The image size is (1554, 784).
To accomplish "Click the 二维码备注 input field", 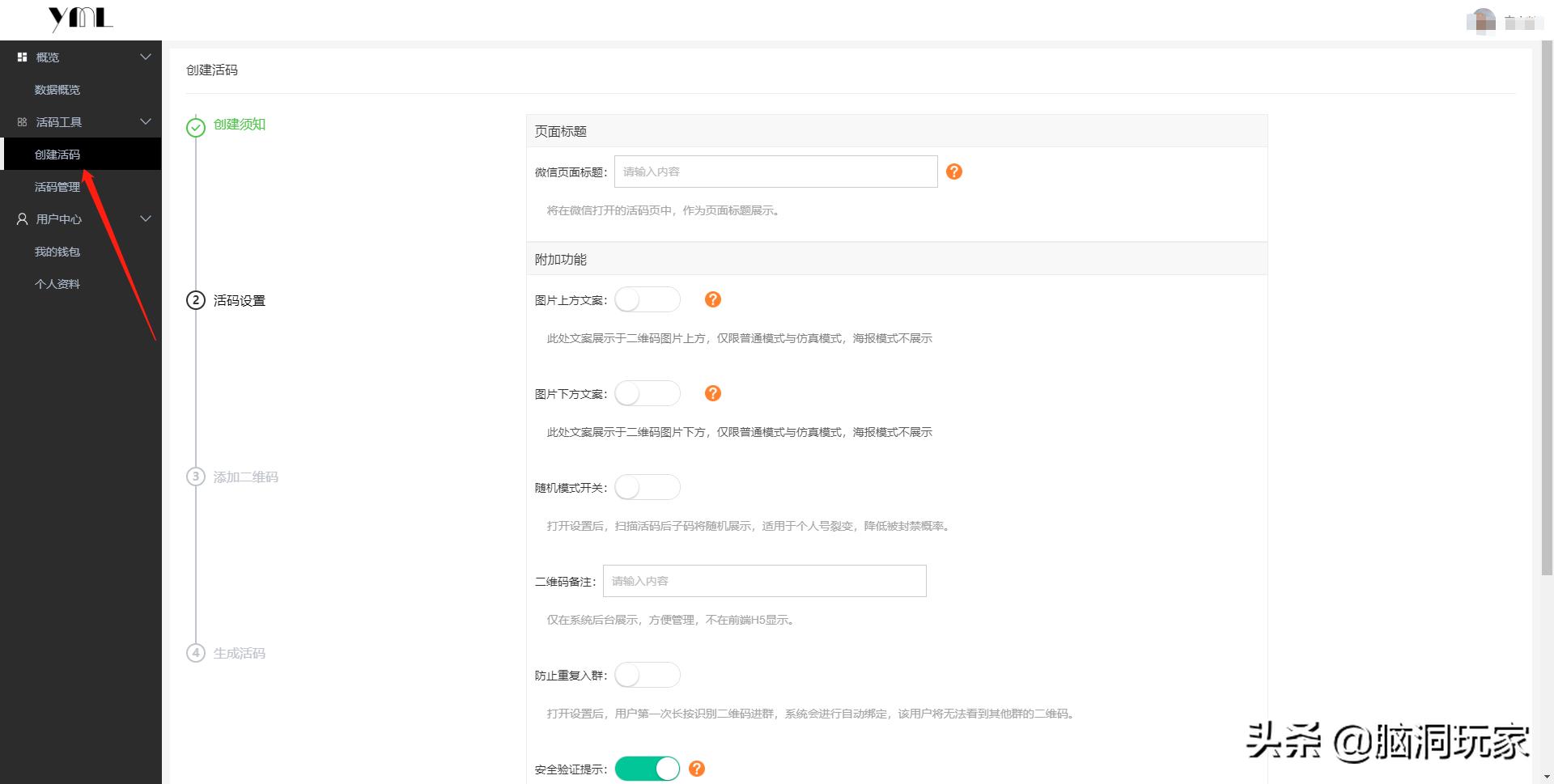I will (764, 581).
